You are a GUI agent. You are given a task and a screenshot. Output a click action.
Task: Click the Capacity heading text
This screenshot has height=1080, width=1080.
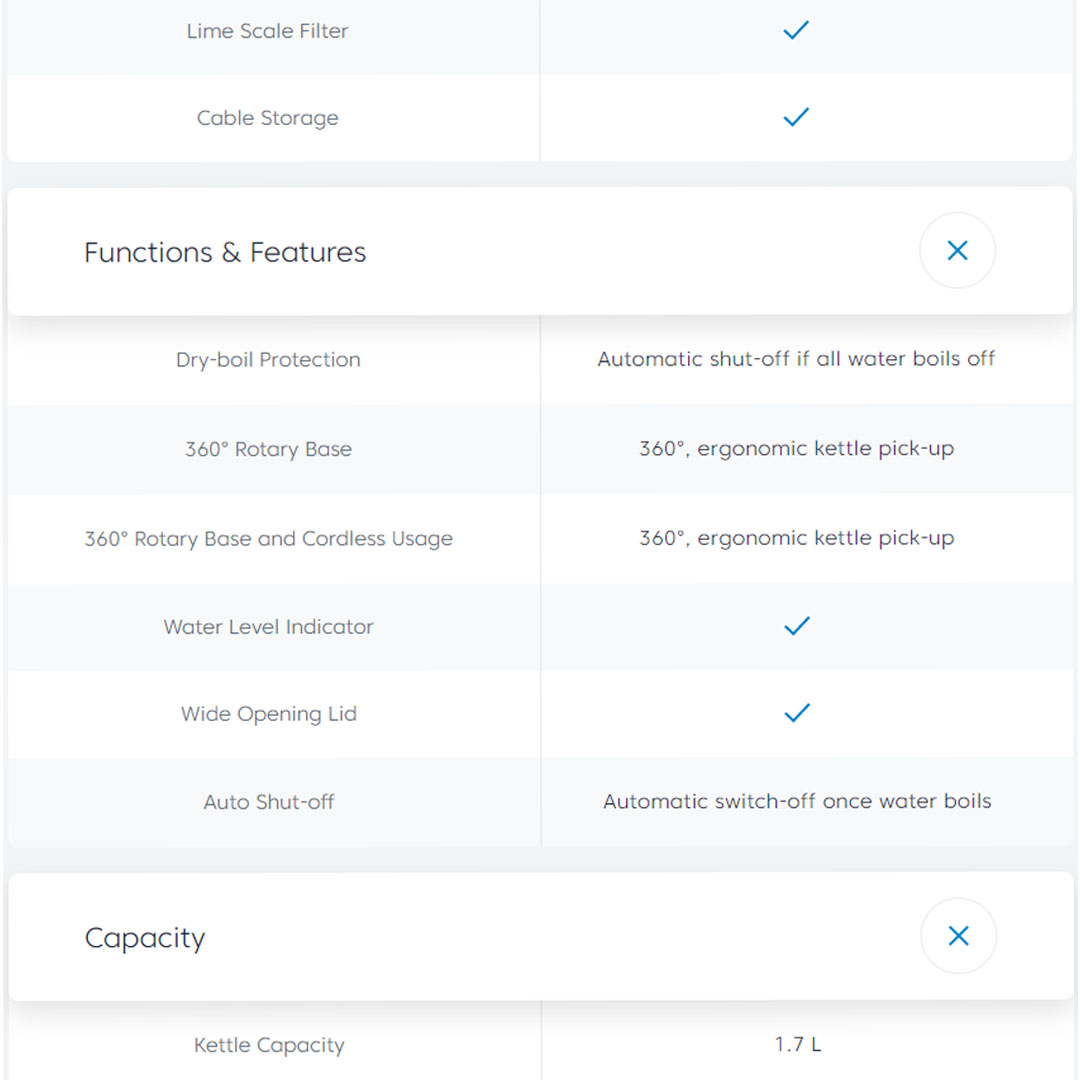point(145,938)
